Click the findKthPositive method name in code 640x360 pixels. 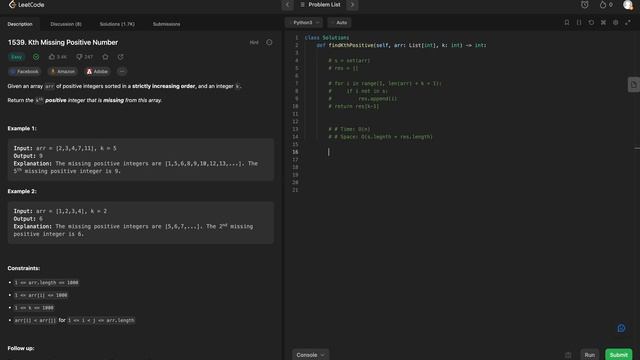[x=351, y=45]
